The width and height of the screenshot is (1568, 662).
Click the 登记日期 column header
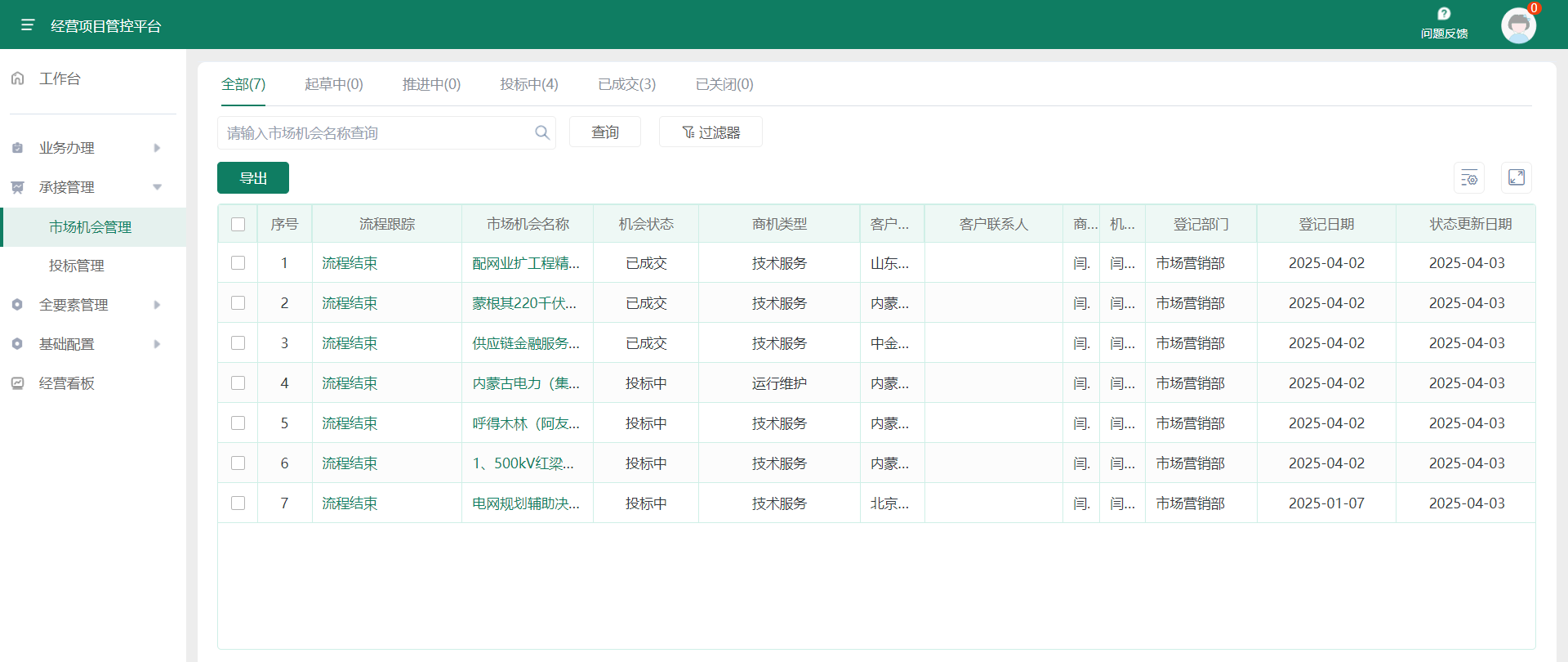point(1326,224)
